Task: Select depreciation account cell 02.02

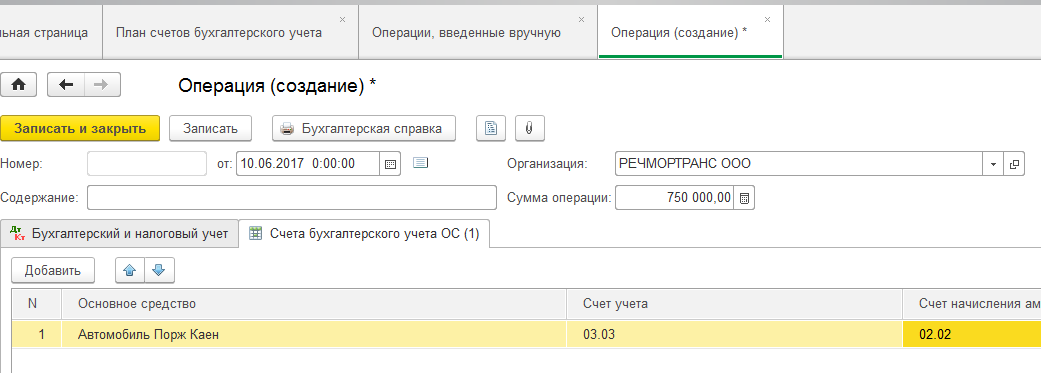Action: click(x=971, y=335)
